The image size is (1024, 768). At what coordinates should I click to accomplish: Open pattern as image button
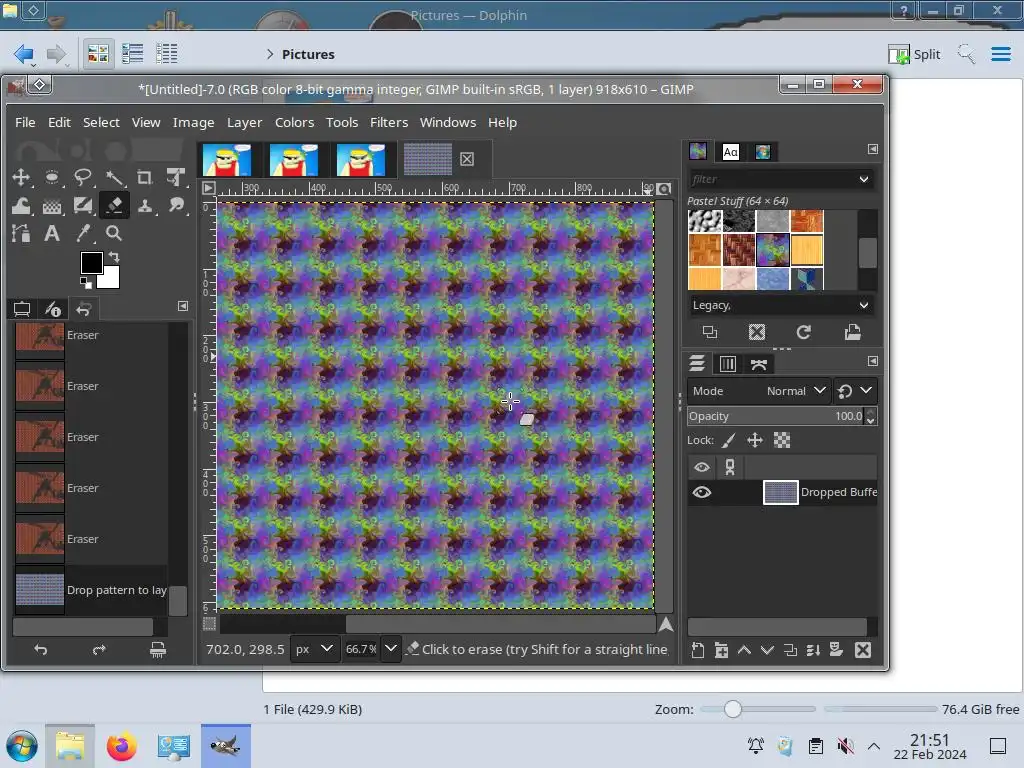click(x=852, y=332)
